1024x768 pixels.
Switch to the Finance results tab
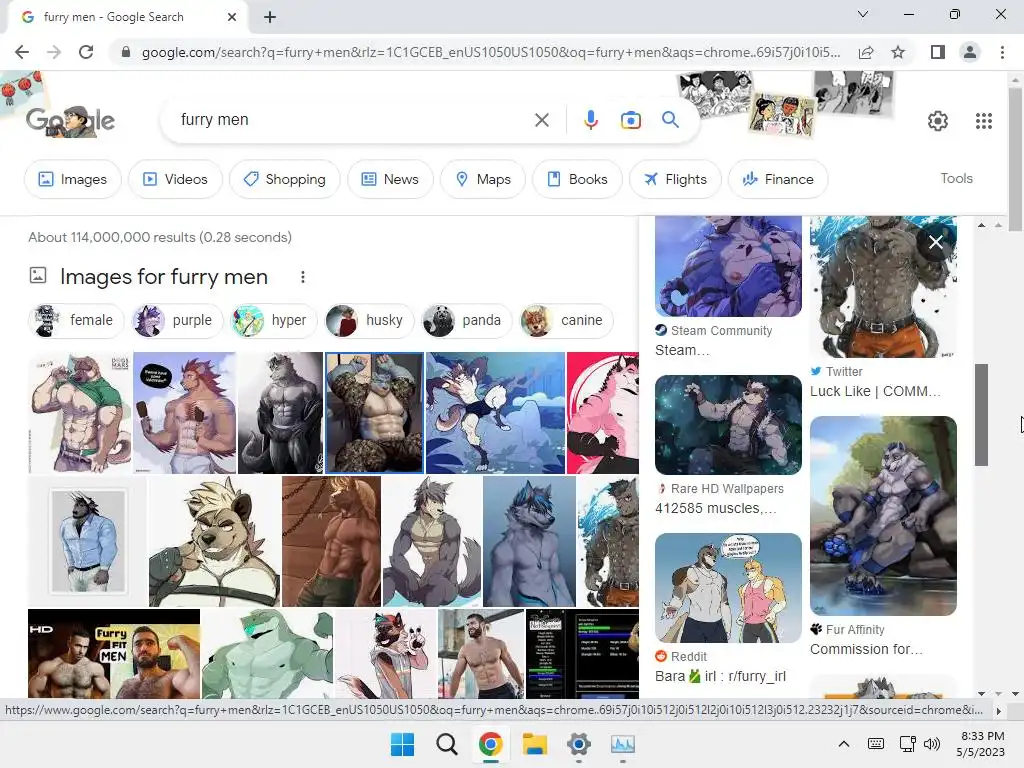coord(778,179)
